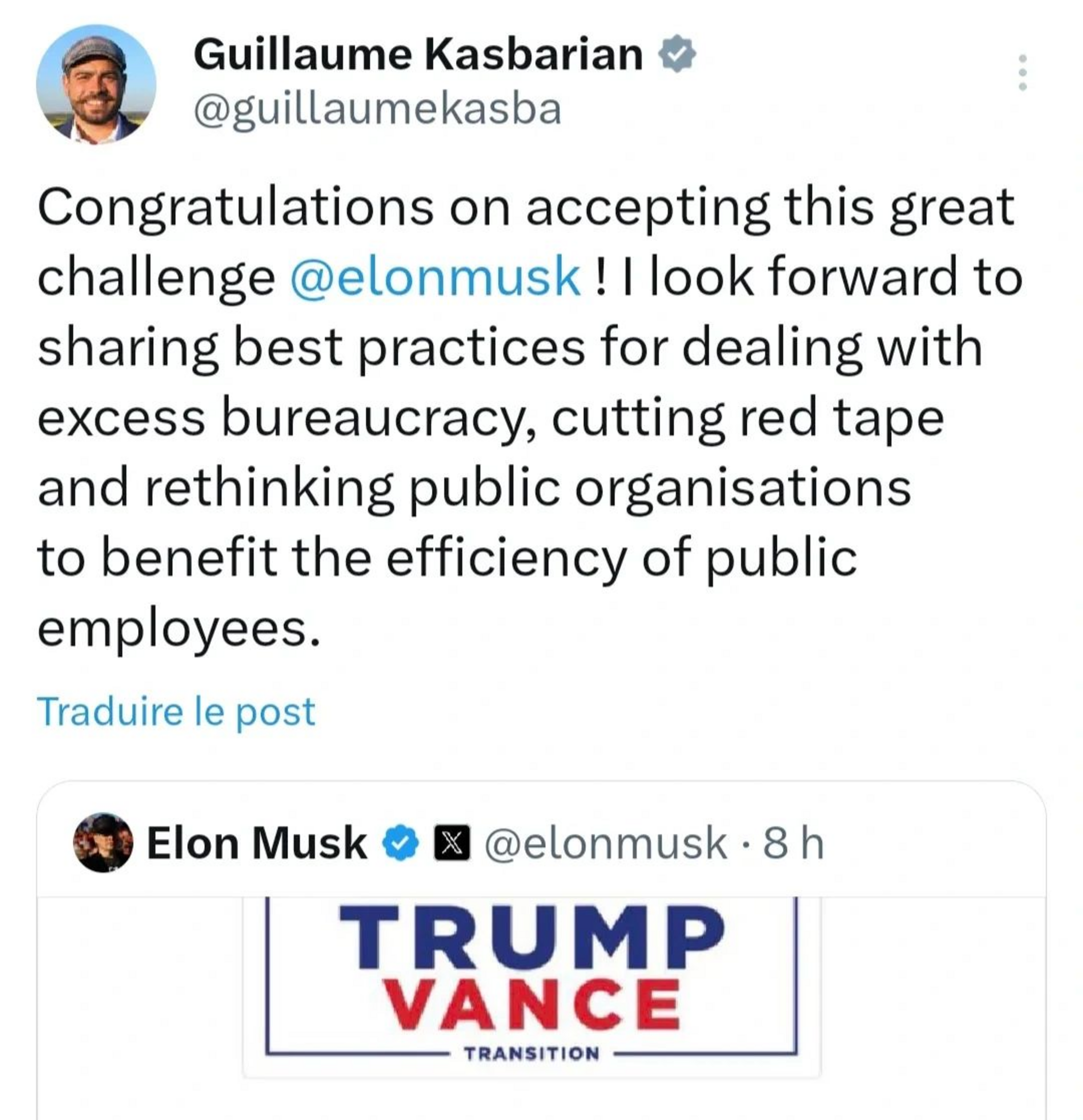The width and height of the screenshot is (1083, 1120).
Task: Open Guillaume Kasbarian's profile picture
Action: click(96, 84)
